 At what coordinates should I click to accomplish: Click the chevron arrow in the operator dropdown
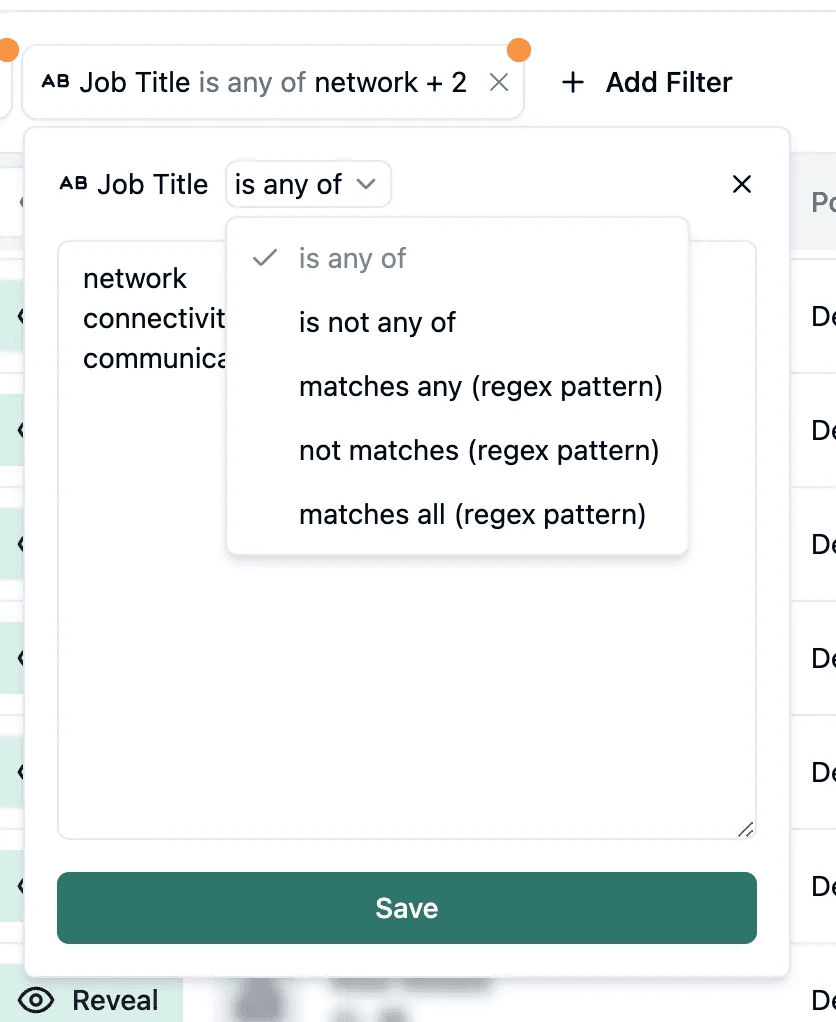(366, 184)
